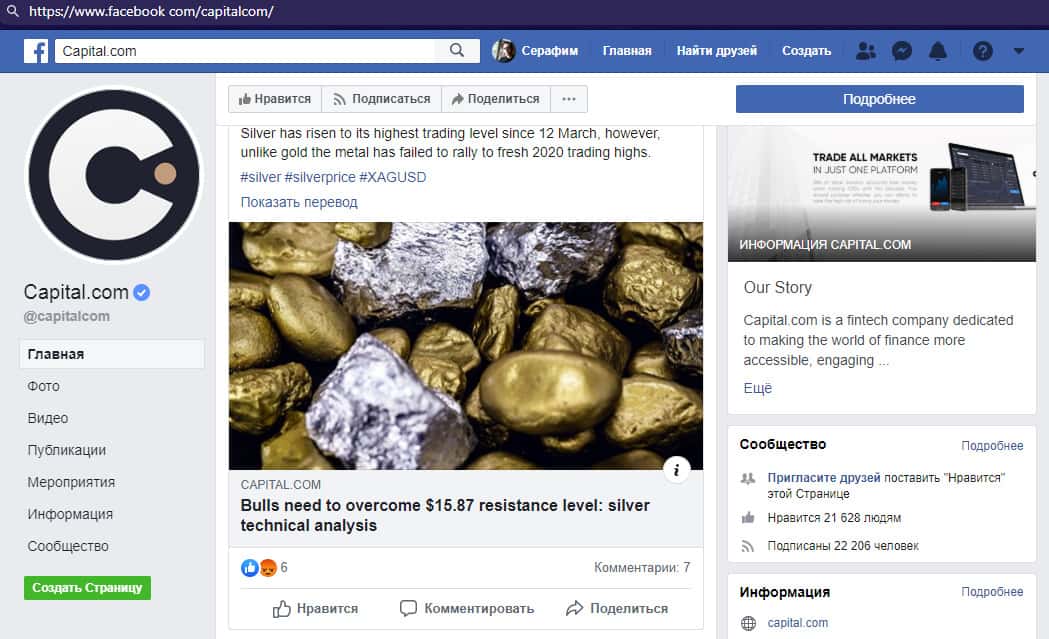Click Комментарии: 7 count
1049x639 pixels.
642,567
